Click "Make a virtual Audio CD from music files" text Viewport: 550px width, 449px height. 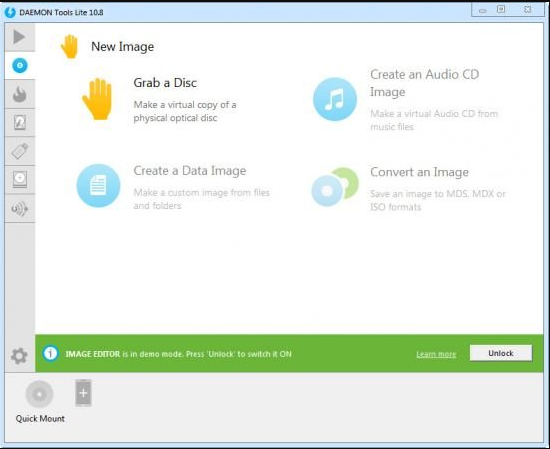[434, 120]
